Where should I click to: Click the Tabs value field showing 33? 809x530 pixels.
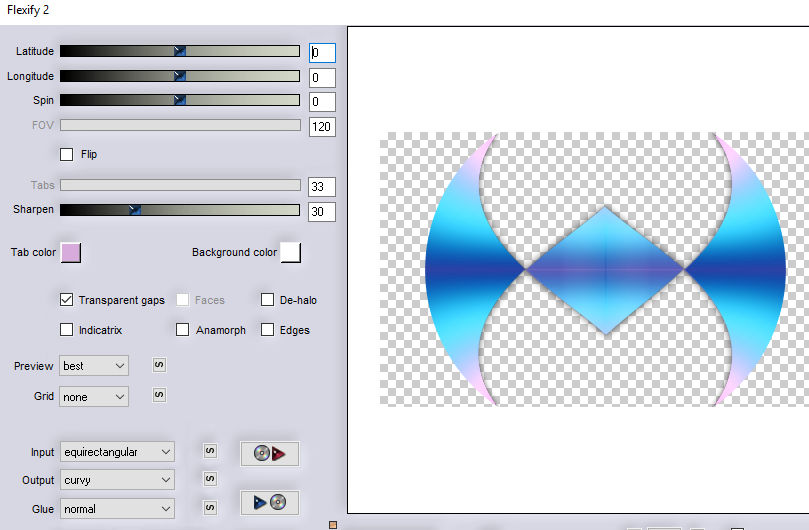322,186
